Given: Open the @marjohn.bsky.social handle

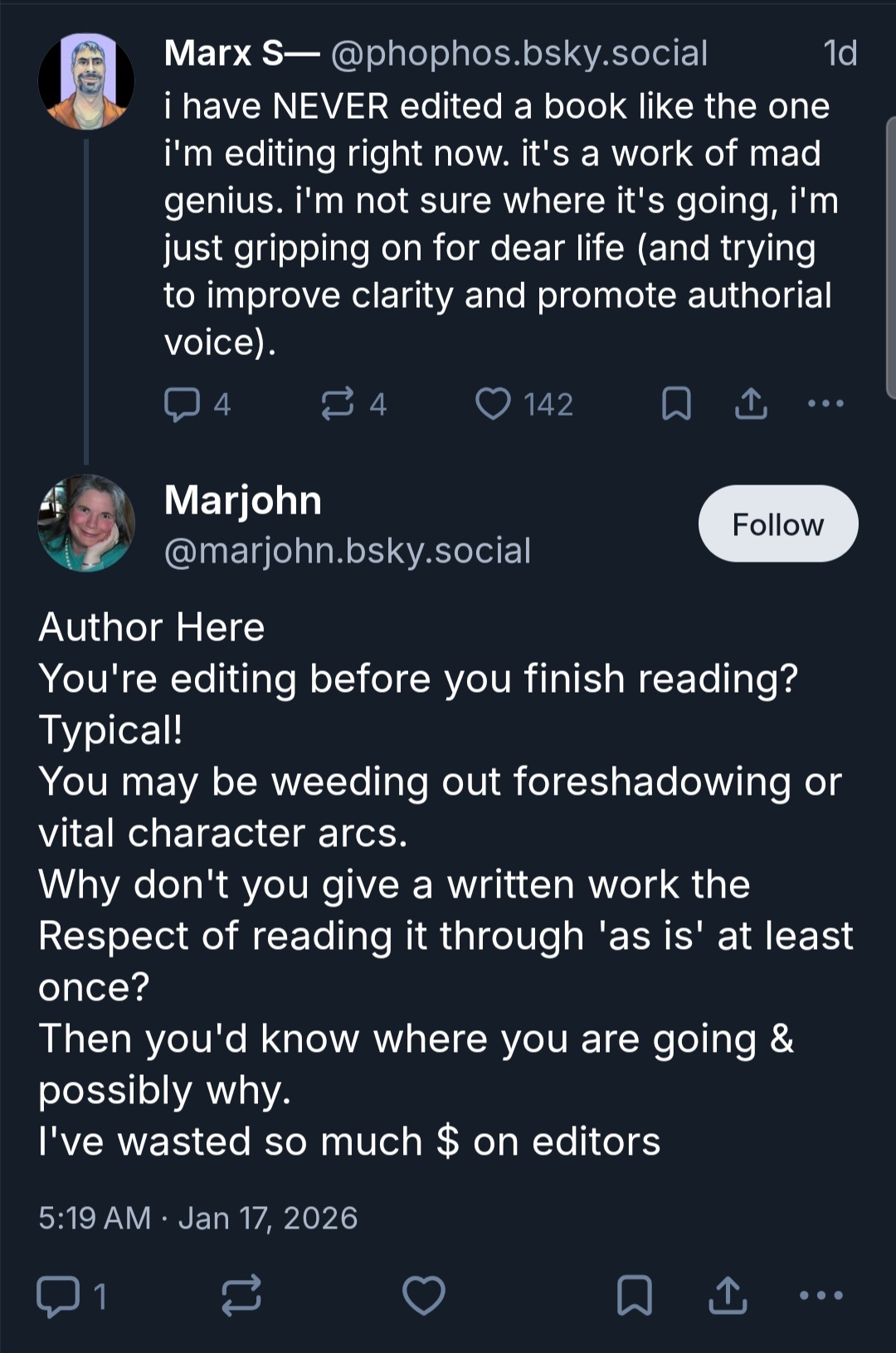Looking at the screenshot, I should (348, 551).
